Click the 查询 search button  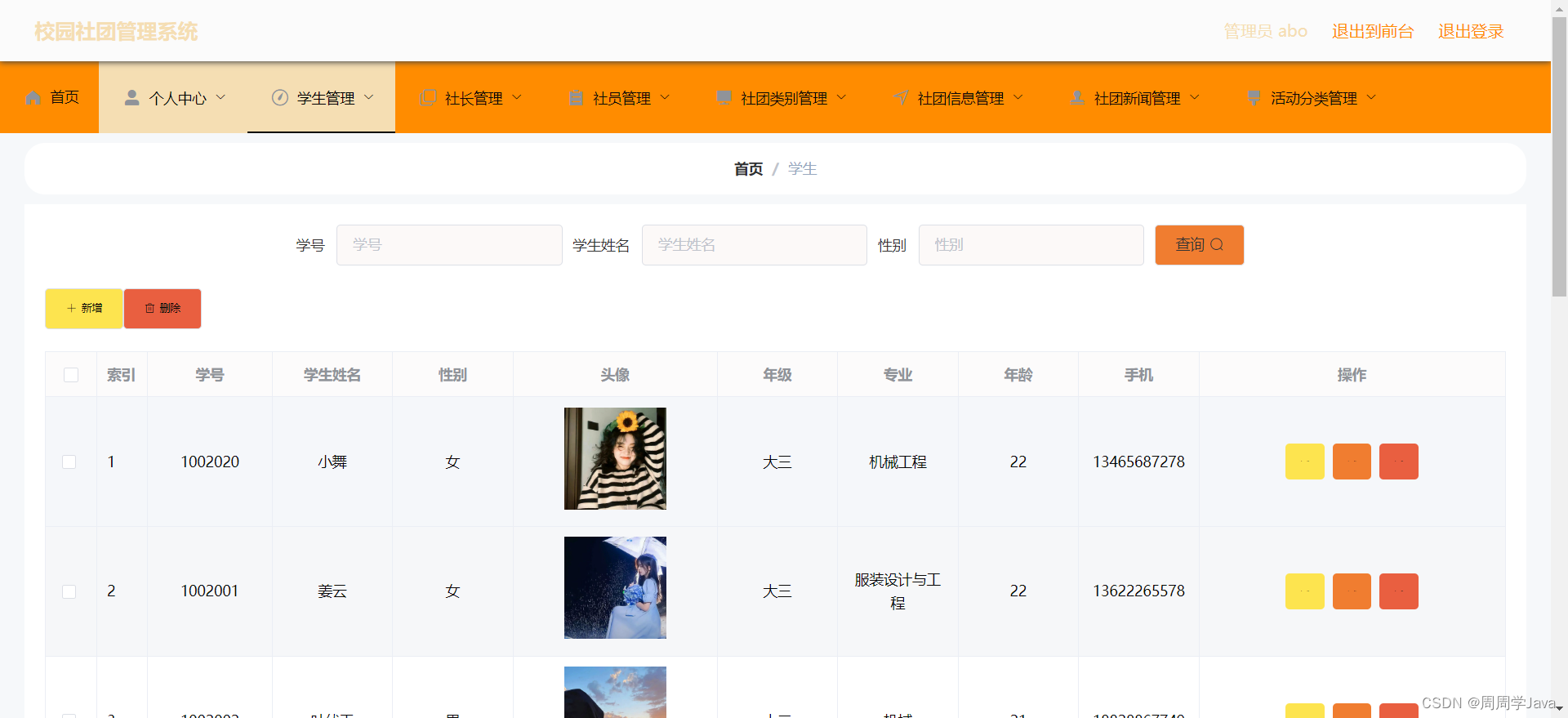coord(1199,245)
